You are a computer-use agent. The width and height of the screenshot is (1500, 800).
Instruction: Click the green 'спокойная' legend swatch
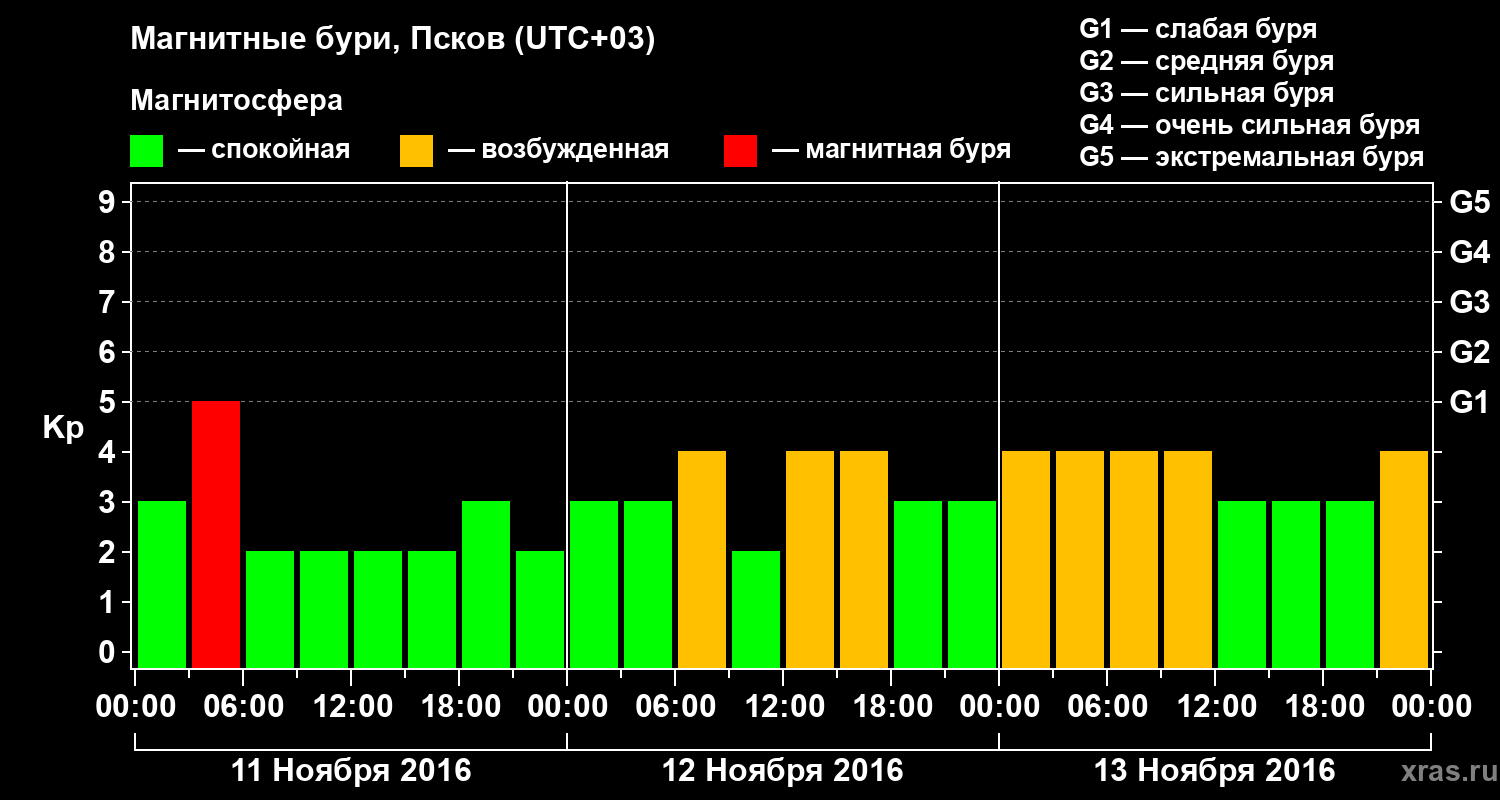point(147,151)
